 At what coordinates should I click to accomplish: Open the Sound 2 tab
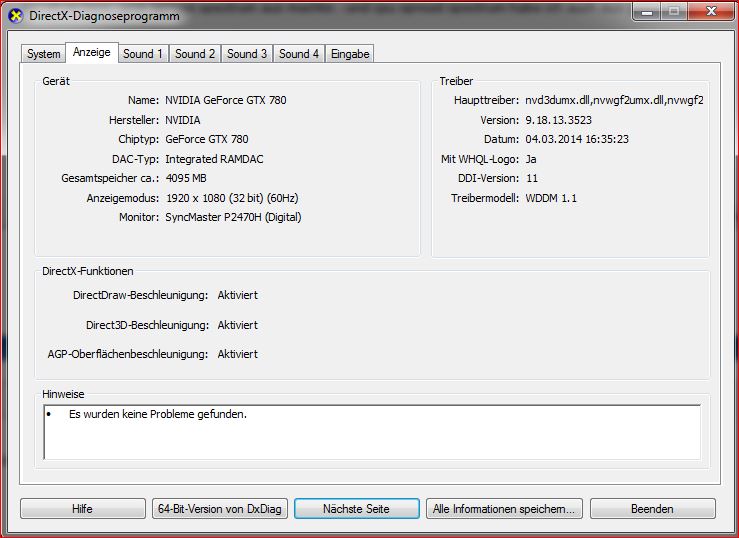(195, 54)
